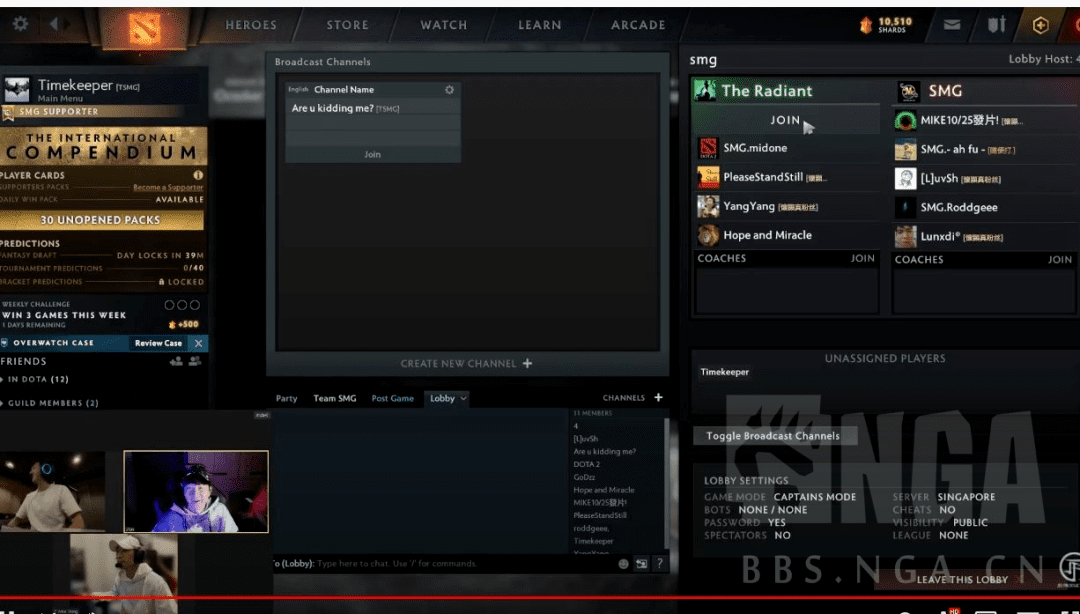This screenshot has width=1080, height=614.
Task: Click Review Case button
Action: pos(158,343)
